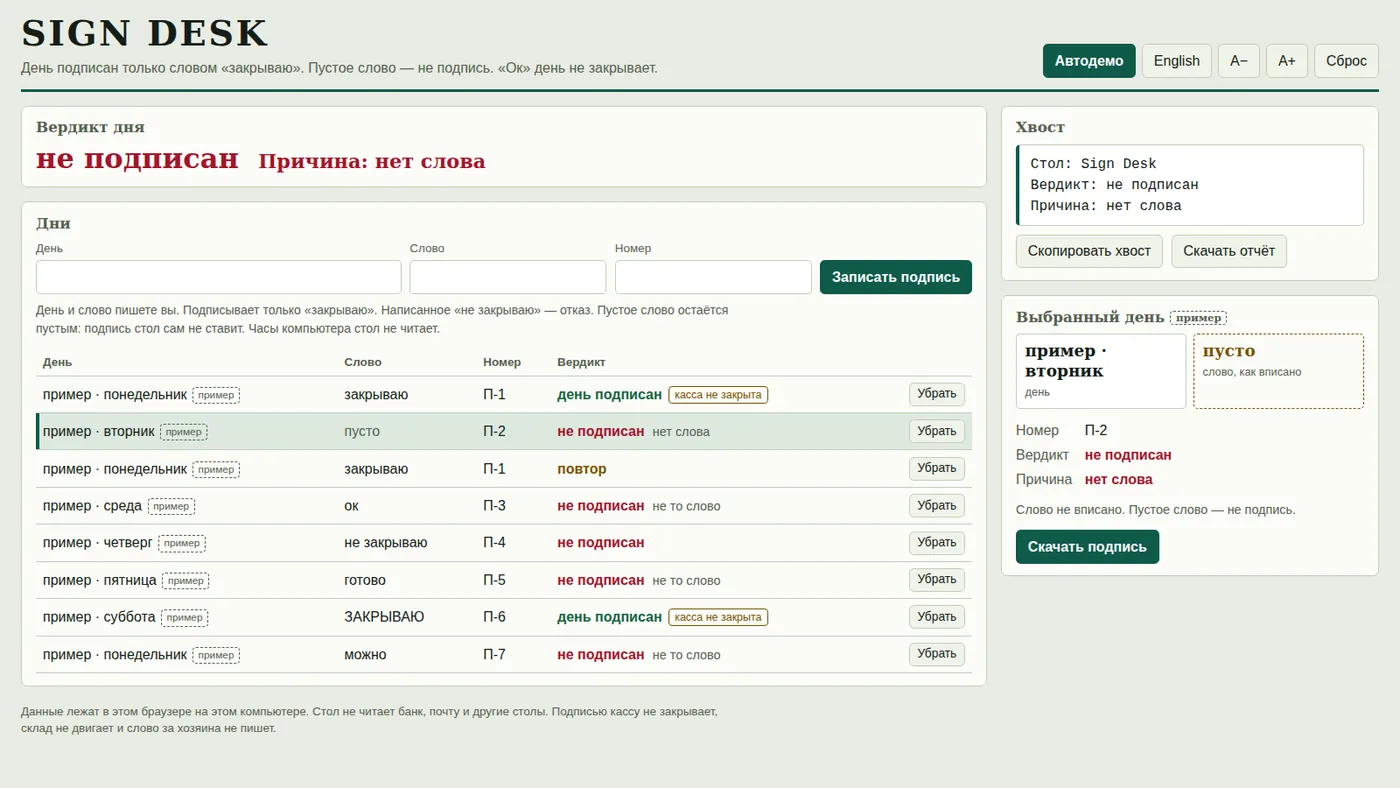Remove the П-5 пятница row with Убрать
Viewport: 1400px width, 788px height.
point(937,579)
